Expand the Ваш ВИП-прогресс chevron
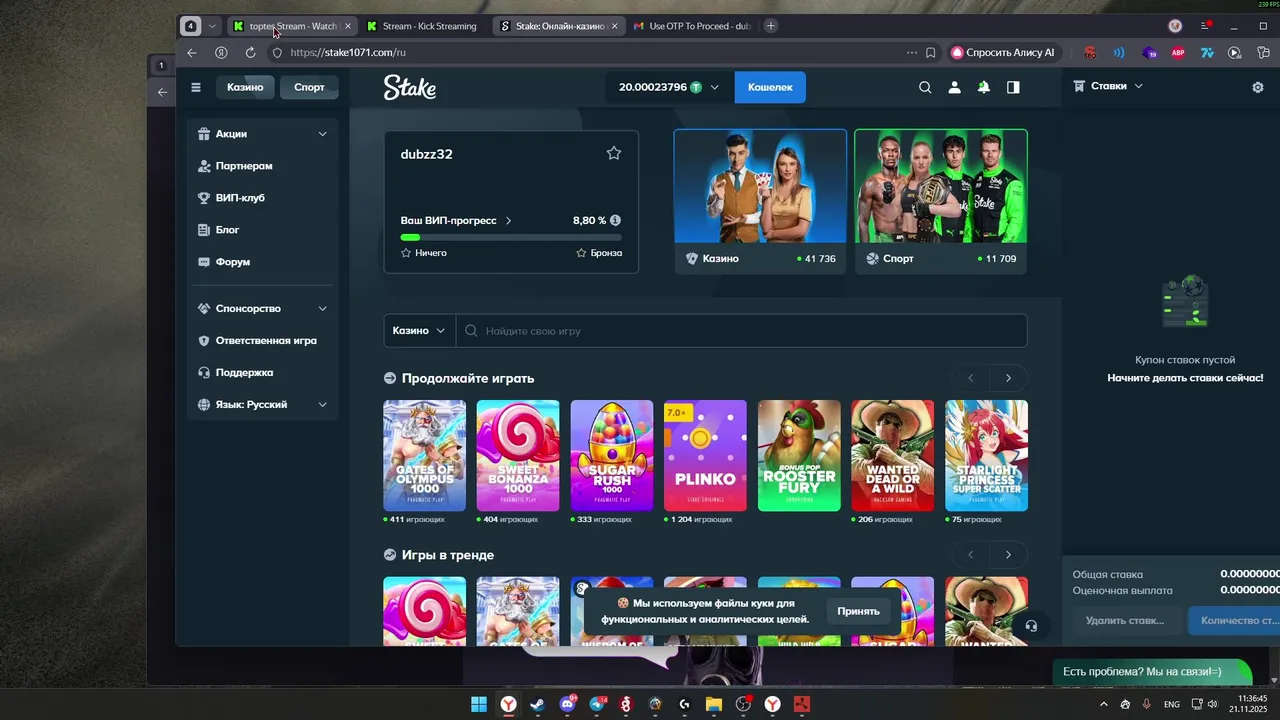Viewport: 1280px width, 720px height. 508,221
